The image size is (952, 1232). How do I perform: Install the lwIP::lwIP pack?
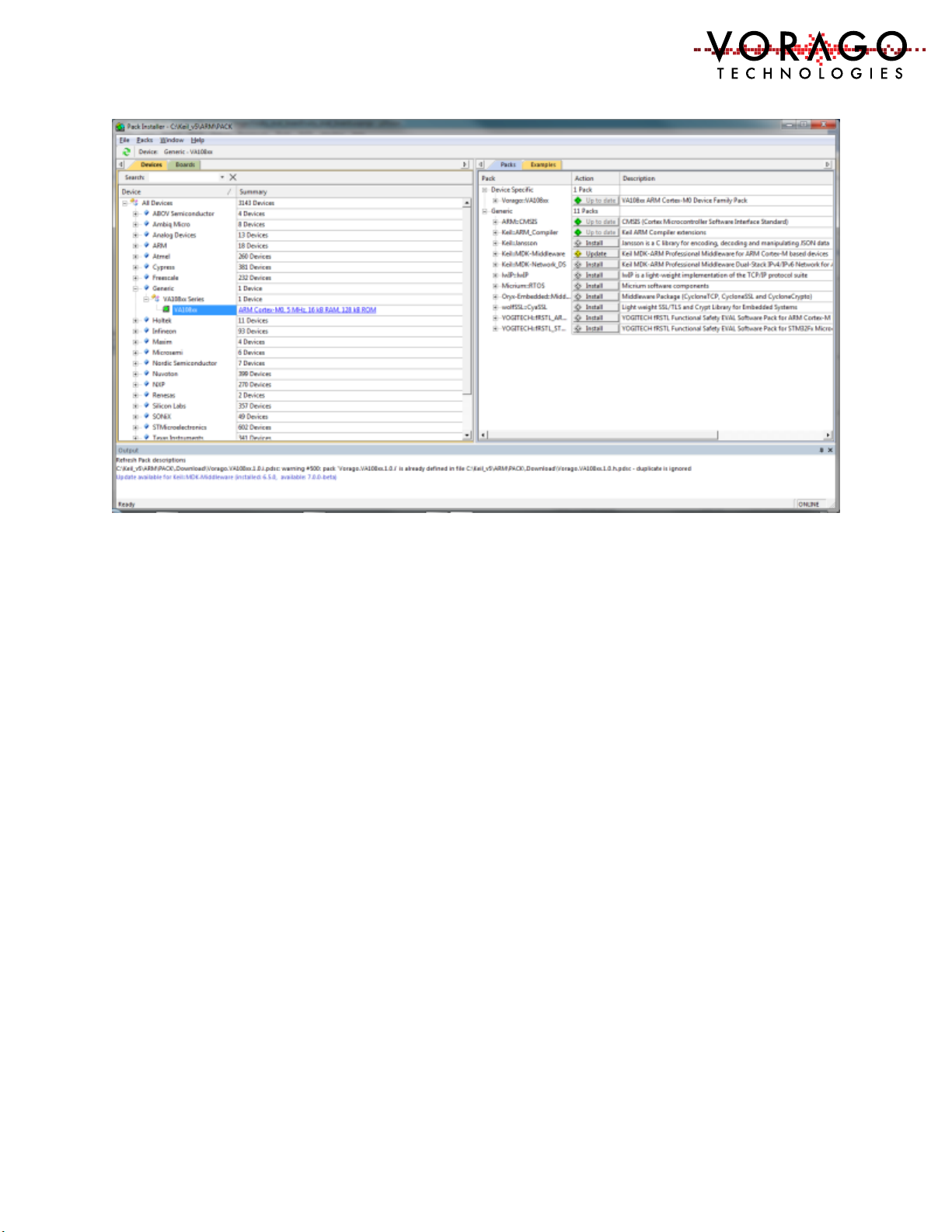click(x=596, y=275)
